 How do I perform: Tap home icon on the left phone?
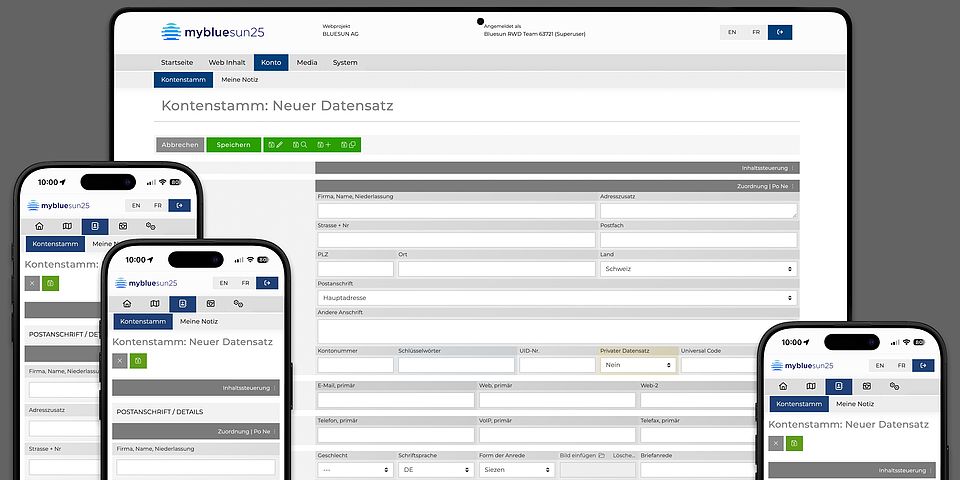pos(39,226)
